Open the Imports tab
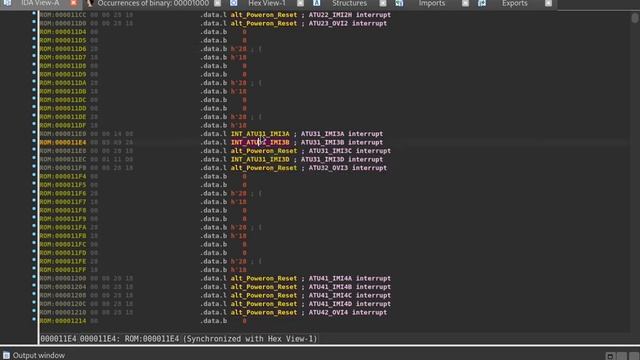 [x=432, y=3]
